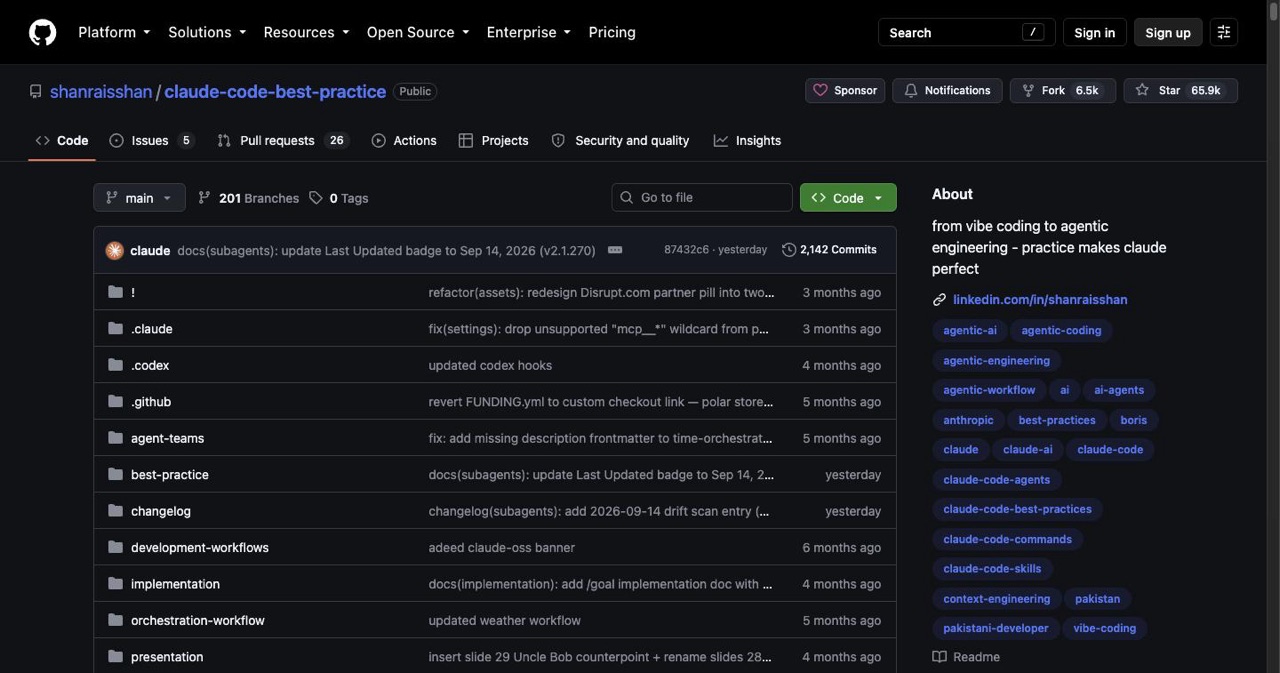Open the shanraisshan owner profile link

(x=101, y=91)
